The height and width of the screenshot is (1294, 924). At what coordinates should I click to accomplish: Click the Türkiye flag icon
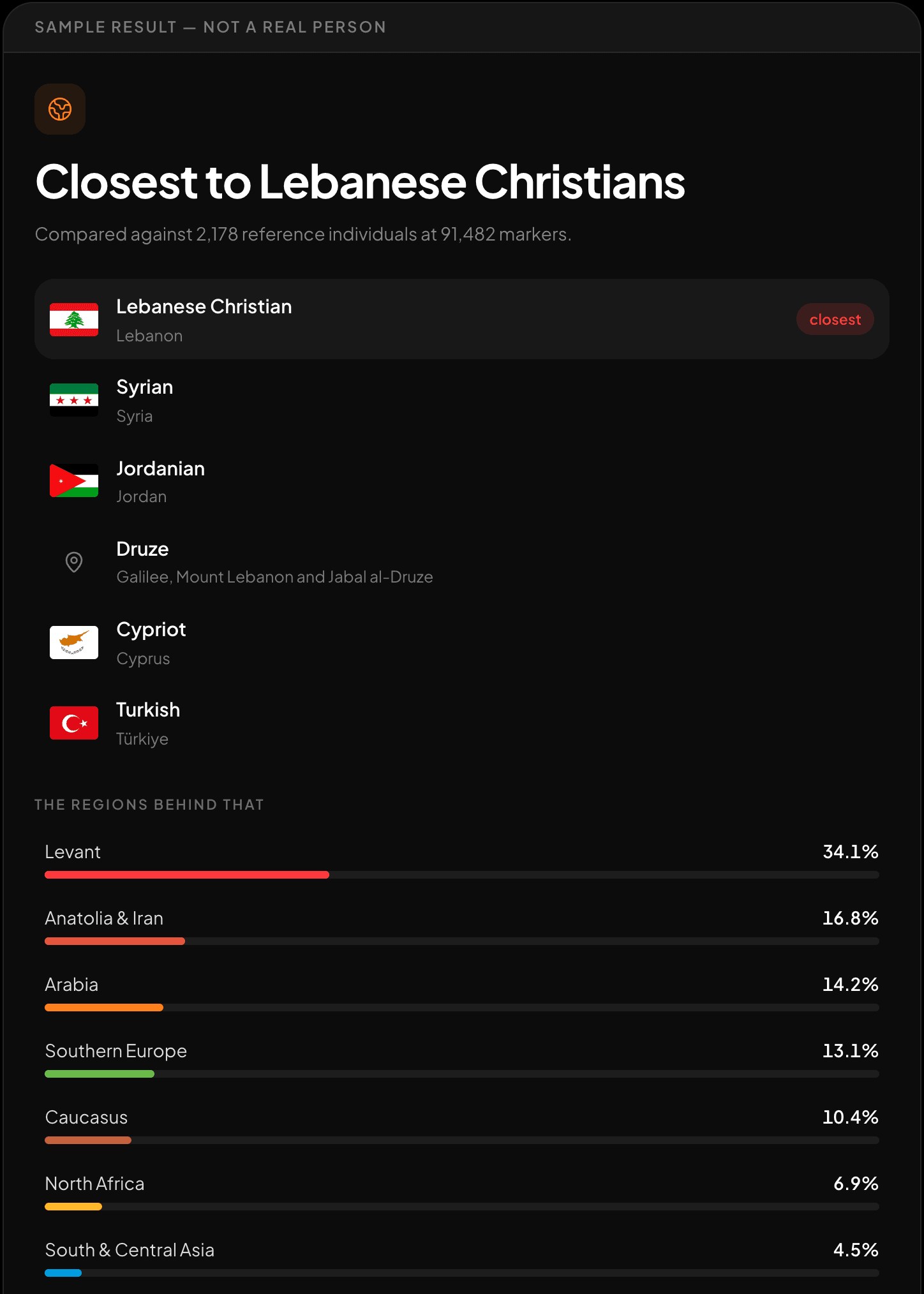coord(74,723)
